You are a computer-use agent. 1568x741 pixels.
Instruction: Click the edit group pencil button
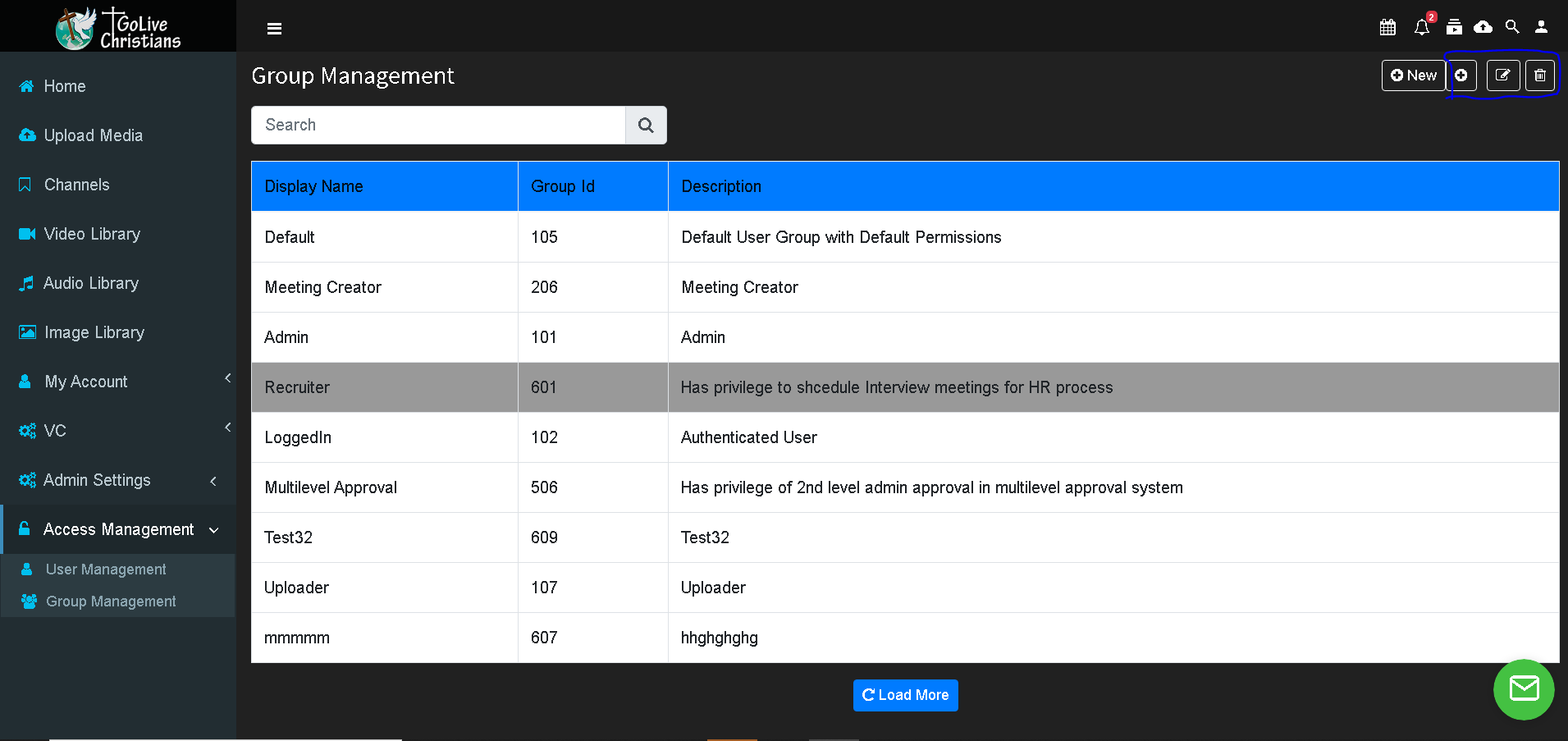1503,75
